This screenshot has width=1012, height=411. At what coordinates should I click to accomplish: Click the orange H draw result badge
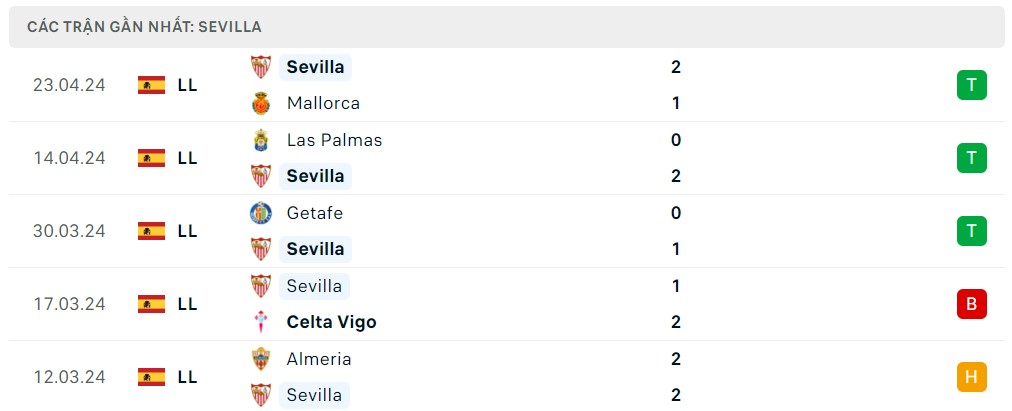point(971,377)
